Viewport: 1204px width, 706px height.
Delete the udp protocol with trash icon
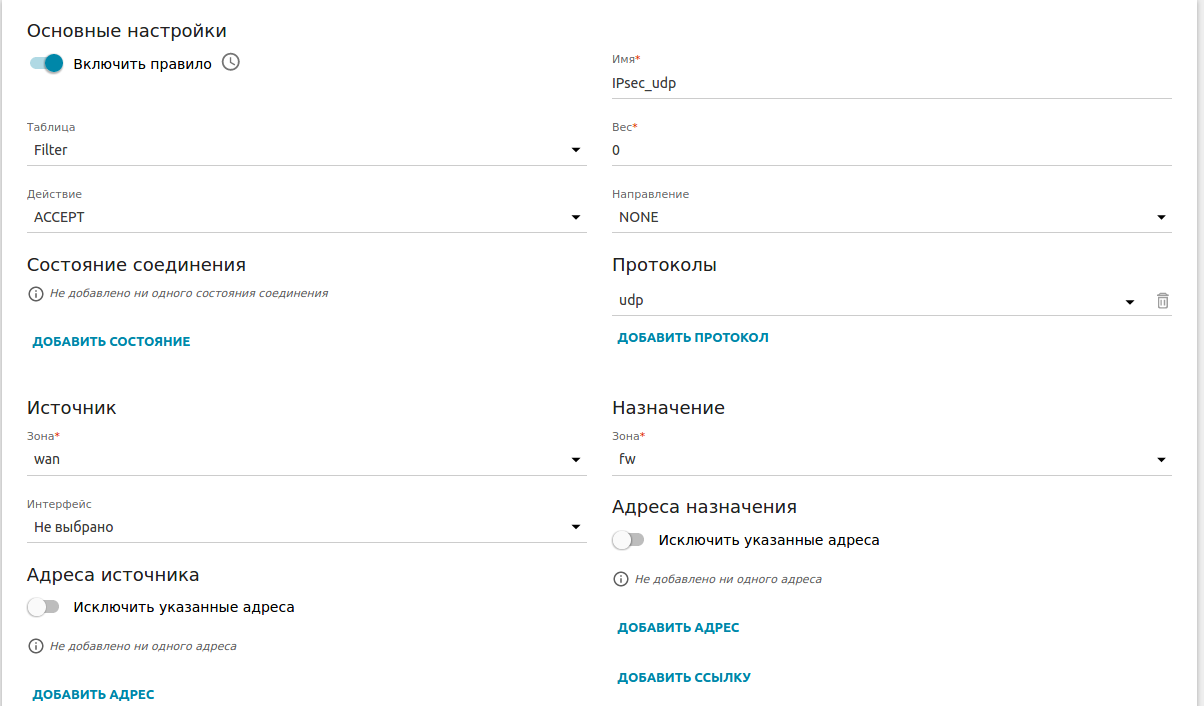tap(1162, 301)
